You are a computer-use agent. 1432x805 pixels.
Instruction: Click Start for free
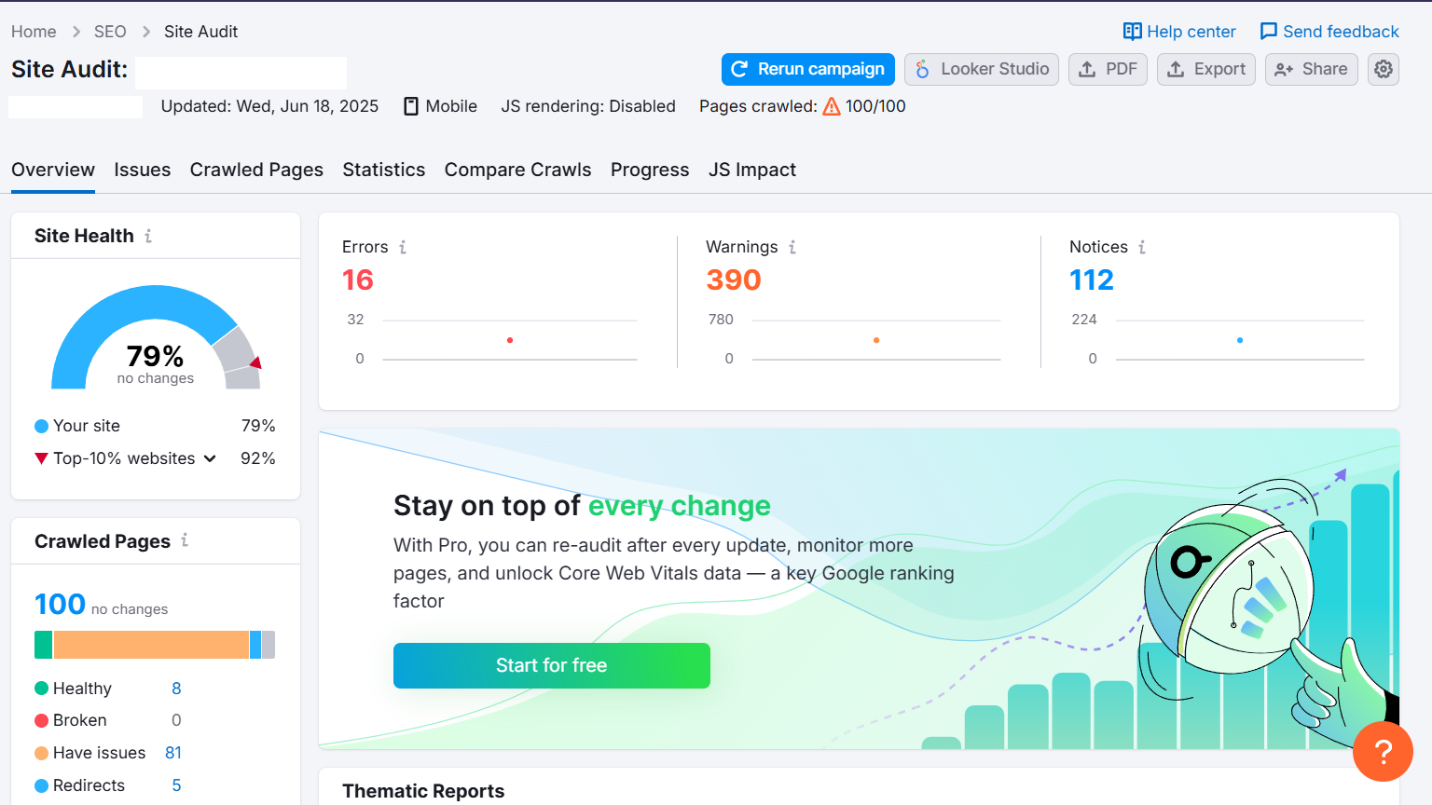pyautogui.click(x=551, y=665)
